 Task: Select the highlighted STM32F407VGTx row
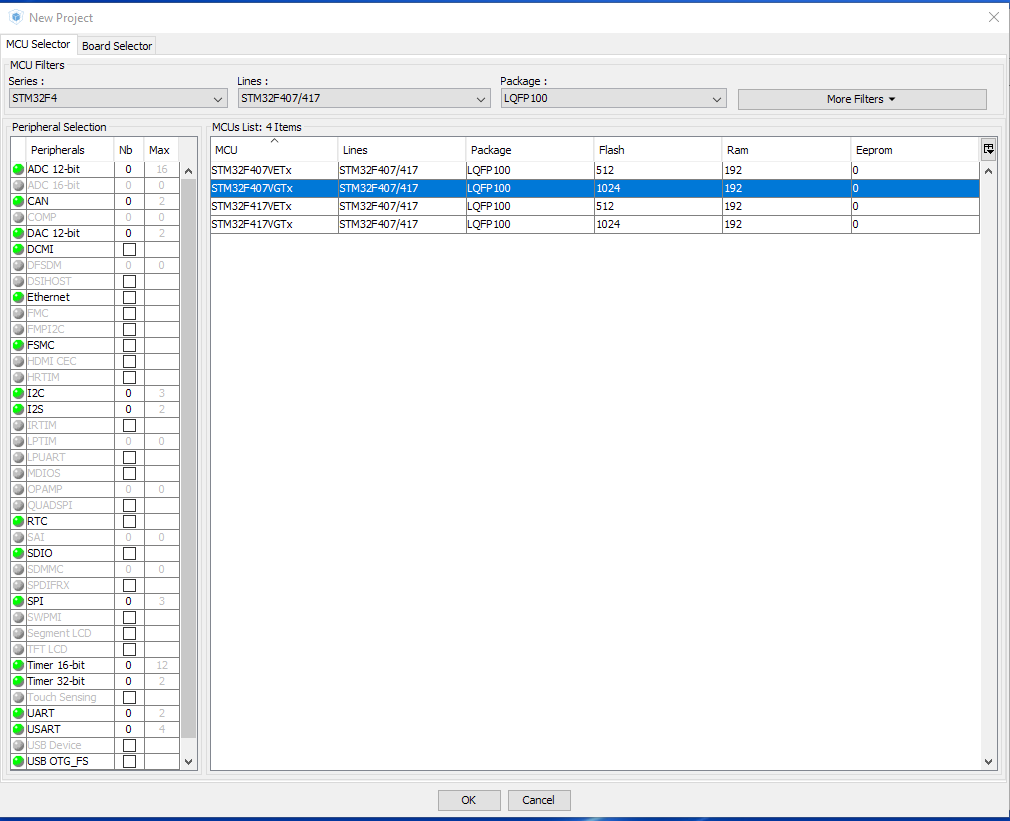pyautogui.click(x=595, y=188)
